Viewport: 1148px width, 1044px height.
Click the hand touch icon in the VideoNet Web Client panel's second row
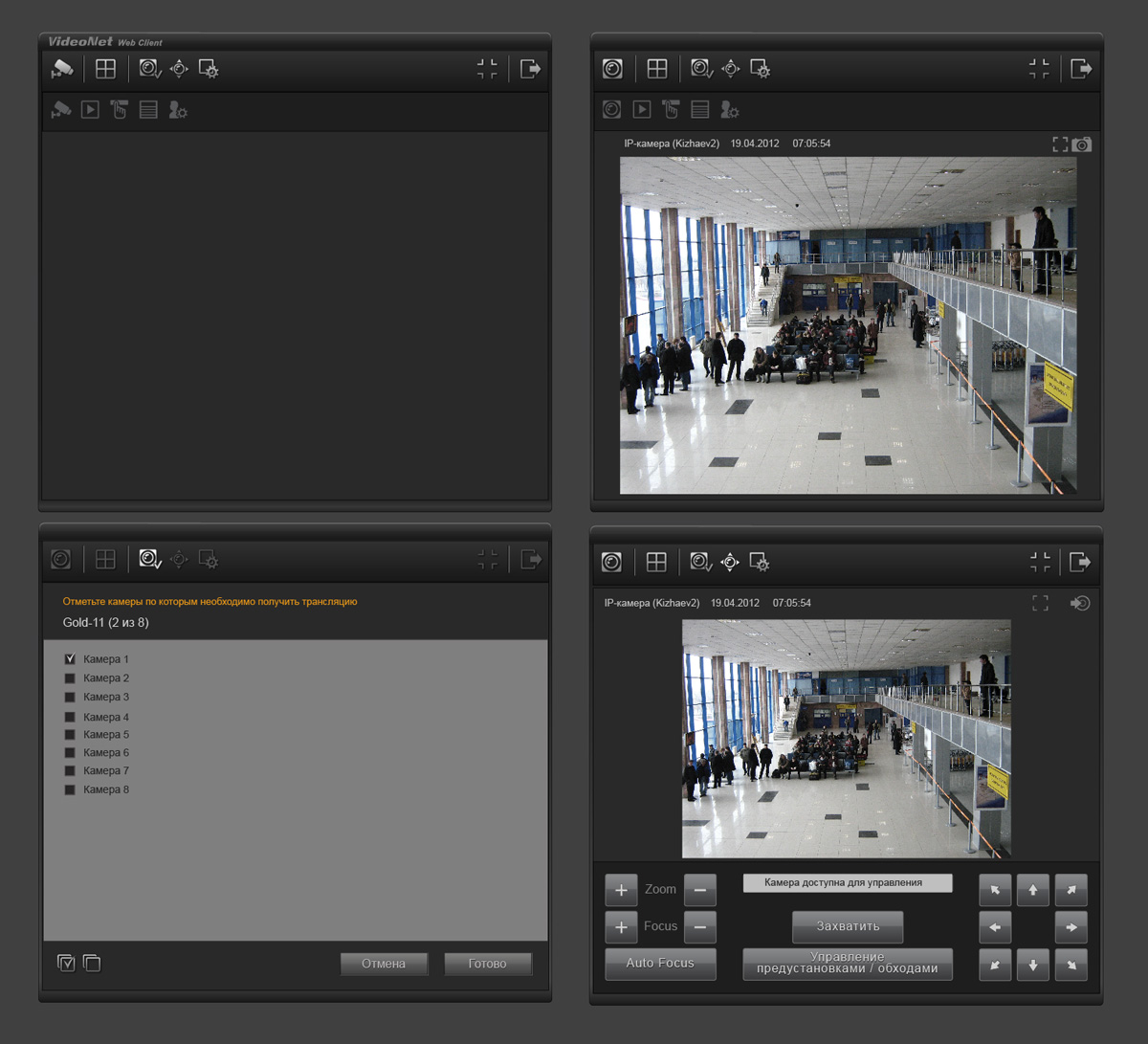click(x=119, y=110)
